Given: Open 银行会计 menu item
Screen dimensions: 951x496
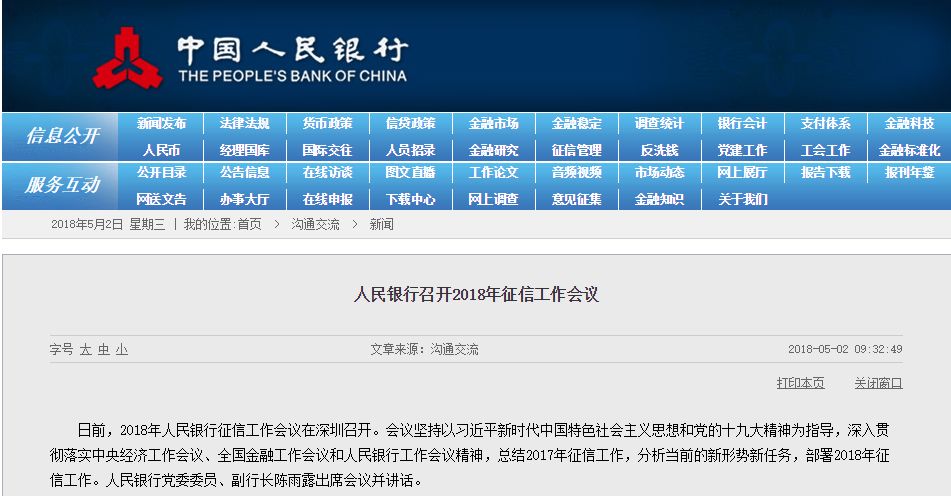Looking at the screenshot, I should pyautogui.click(x=742, y=124).
